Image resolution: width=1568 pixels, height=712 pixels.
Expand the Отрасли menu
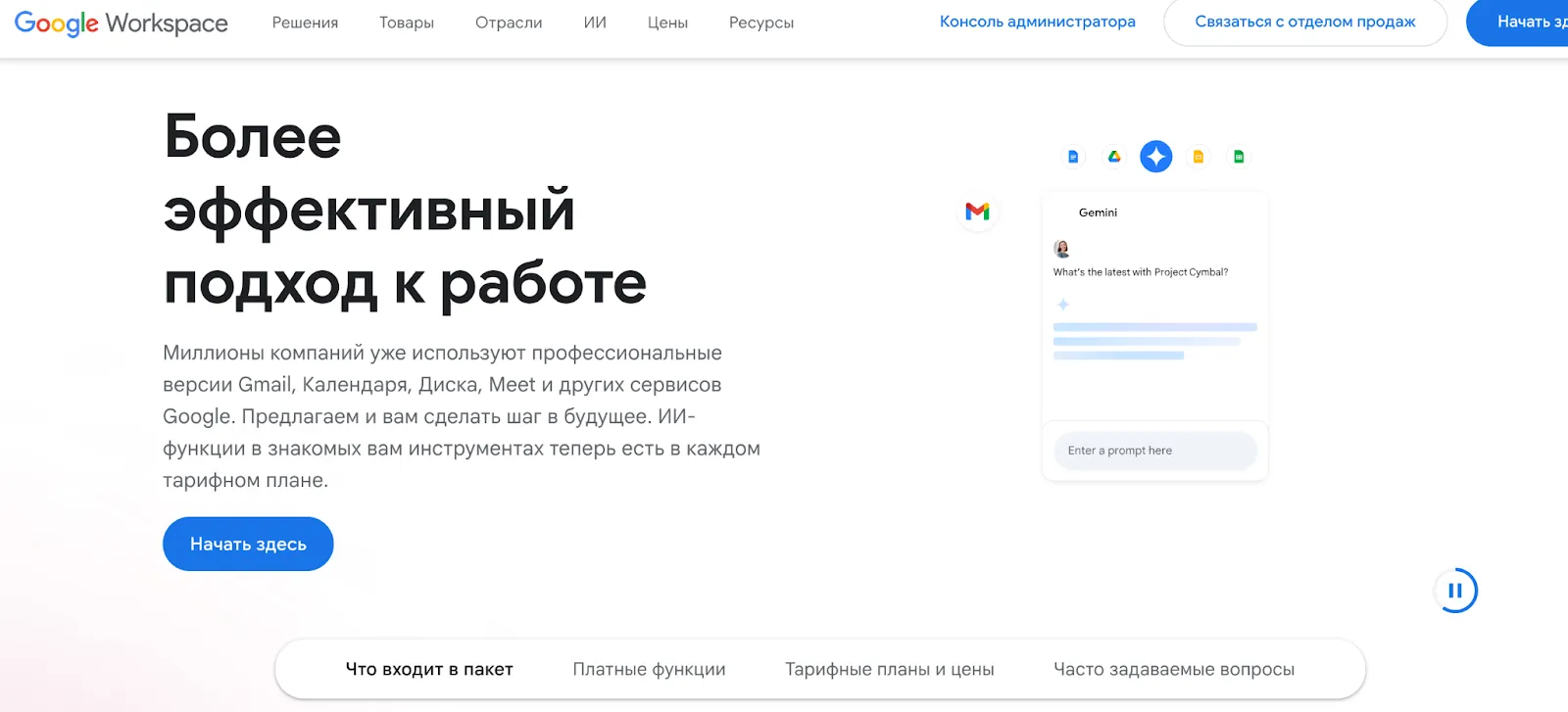point(509,23)
